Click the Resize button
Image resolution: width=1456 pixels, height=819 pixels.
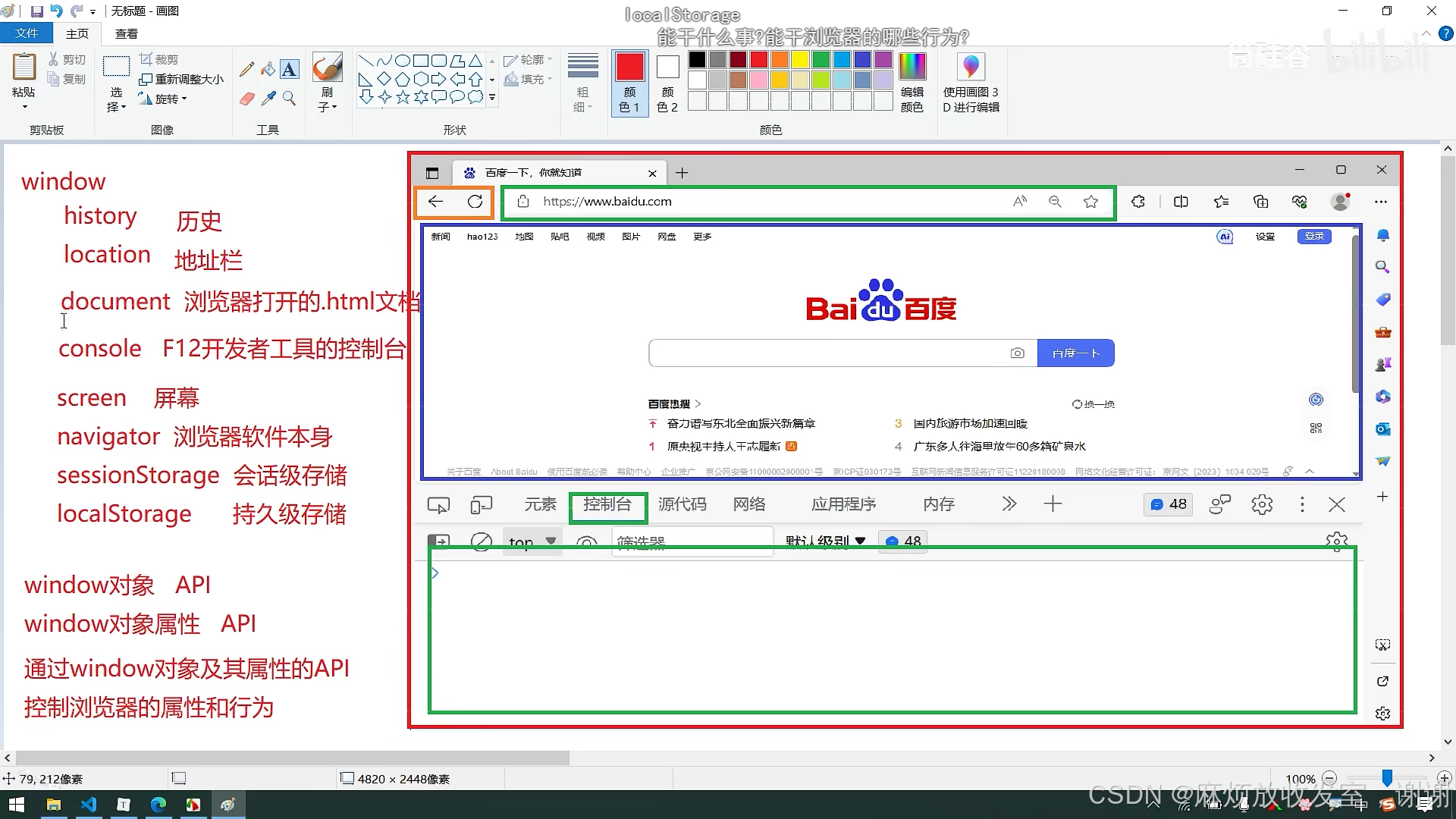[x=182, y=79]
